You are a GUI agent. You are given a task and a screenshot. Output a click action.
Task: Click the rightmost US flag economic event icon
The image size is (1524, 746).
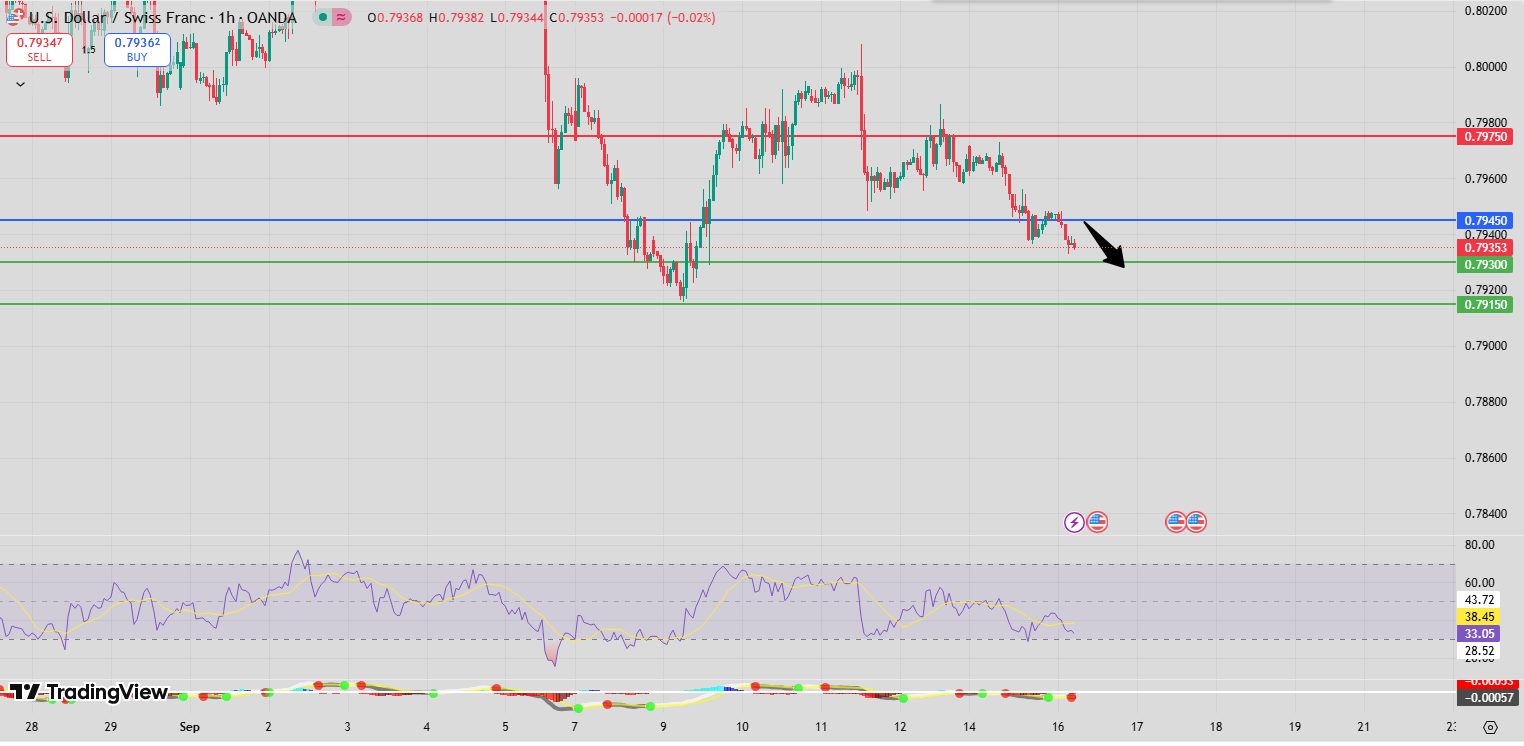click(1196, 521)
